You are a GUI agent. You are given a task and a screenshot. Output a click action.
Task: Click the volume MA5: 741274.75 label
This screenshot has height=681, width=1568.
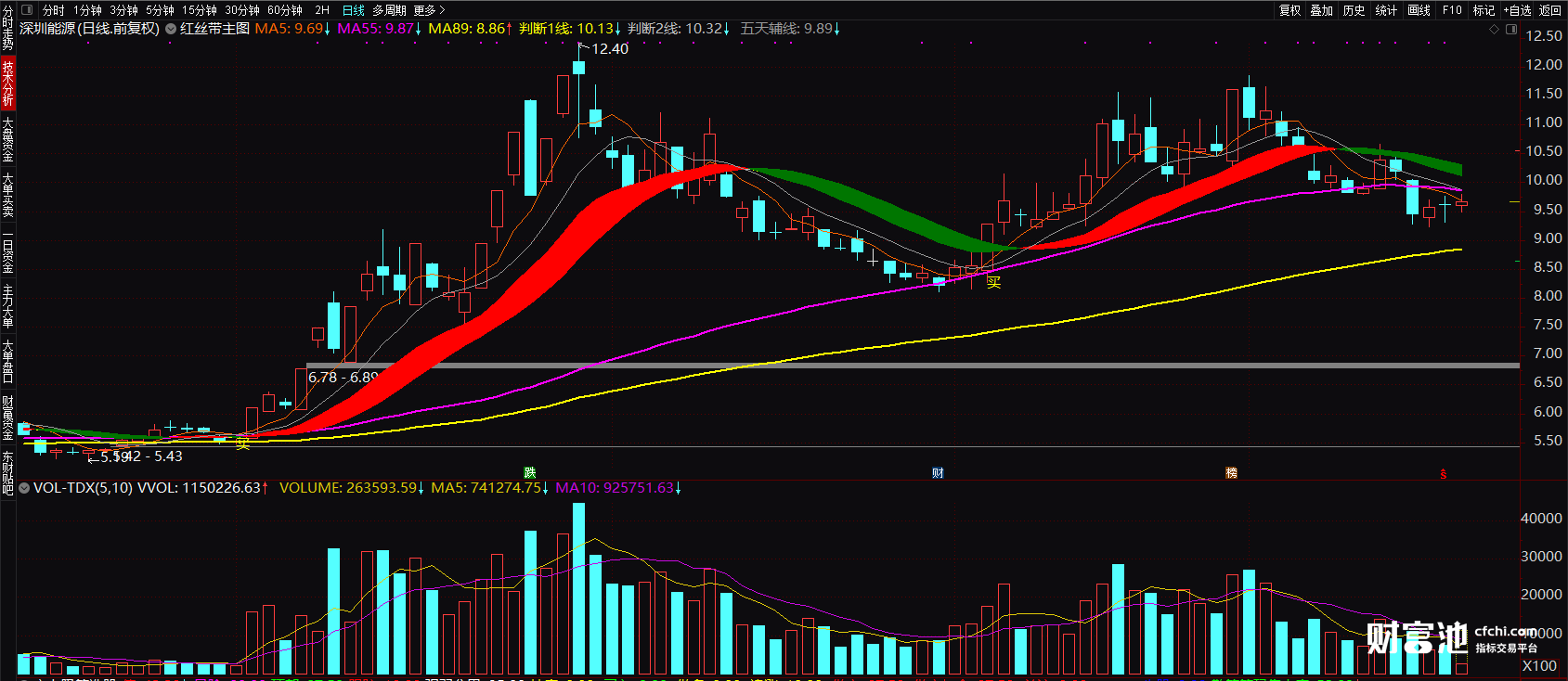(x=489, y=488)
